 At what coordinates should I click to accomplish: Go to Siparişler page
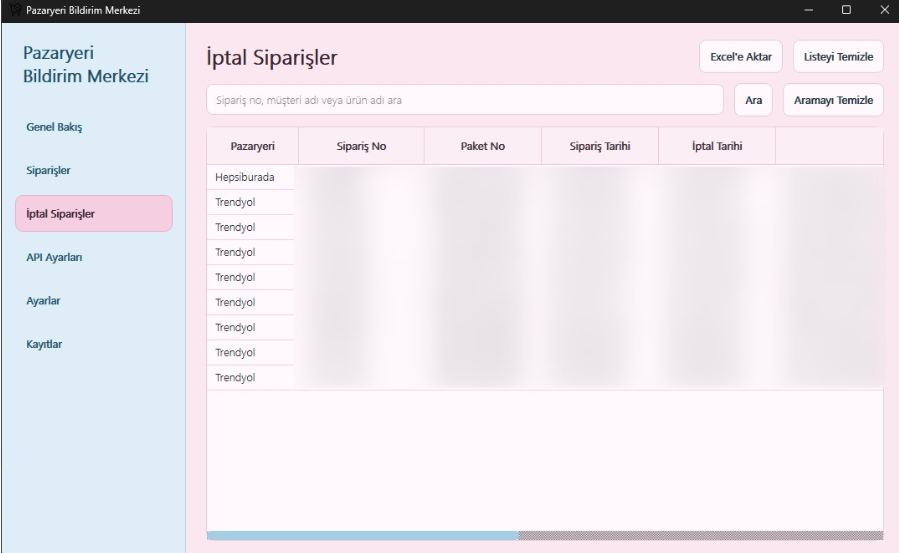point(93,170)
